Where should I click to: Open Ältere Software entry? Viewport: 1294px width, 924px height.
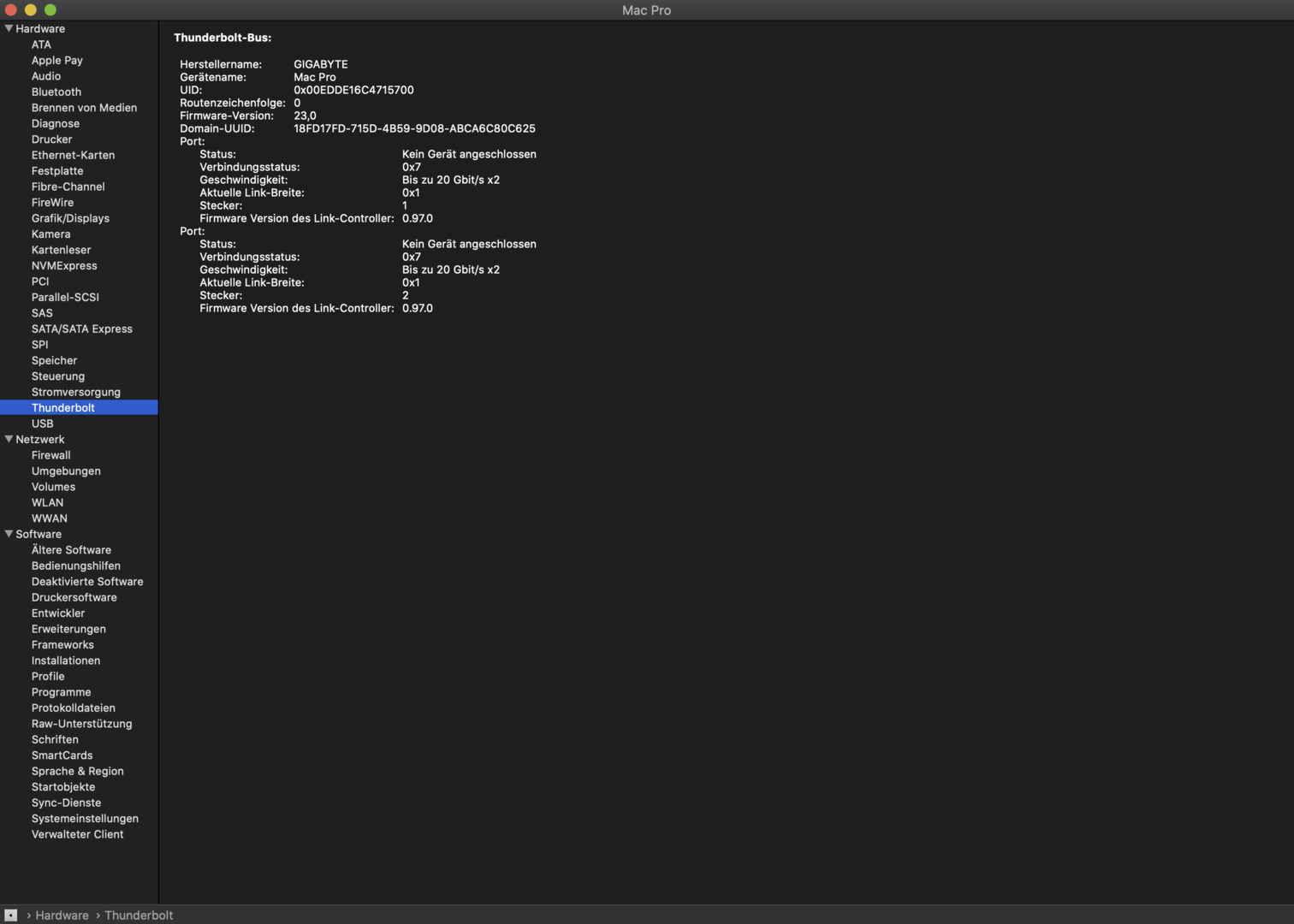tap(71, 550)
